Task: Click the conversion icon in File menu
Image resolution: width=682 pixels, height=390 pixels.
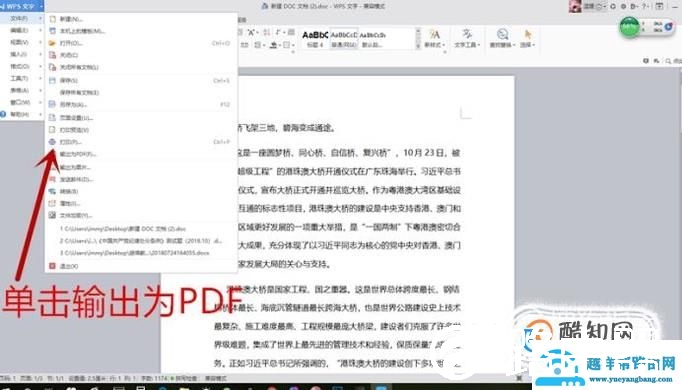Action: [x=53, y=191]
